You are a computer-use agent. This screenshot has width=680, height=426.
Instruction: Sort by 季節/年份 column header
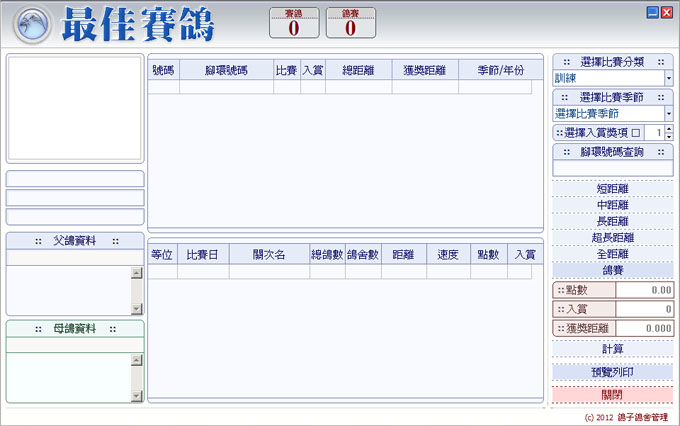coord(501,70)
